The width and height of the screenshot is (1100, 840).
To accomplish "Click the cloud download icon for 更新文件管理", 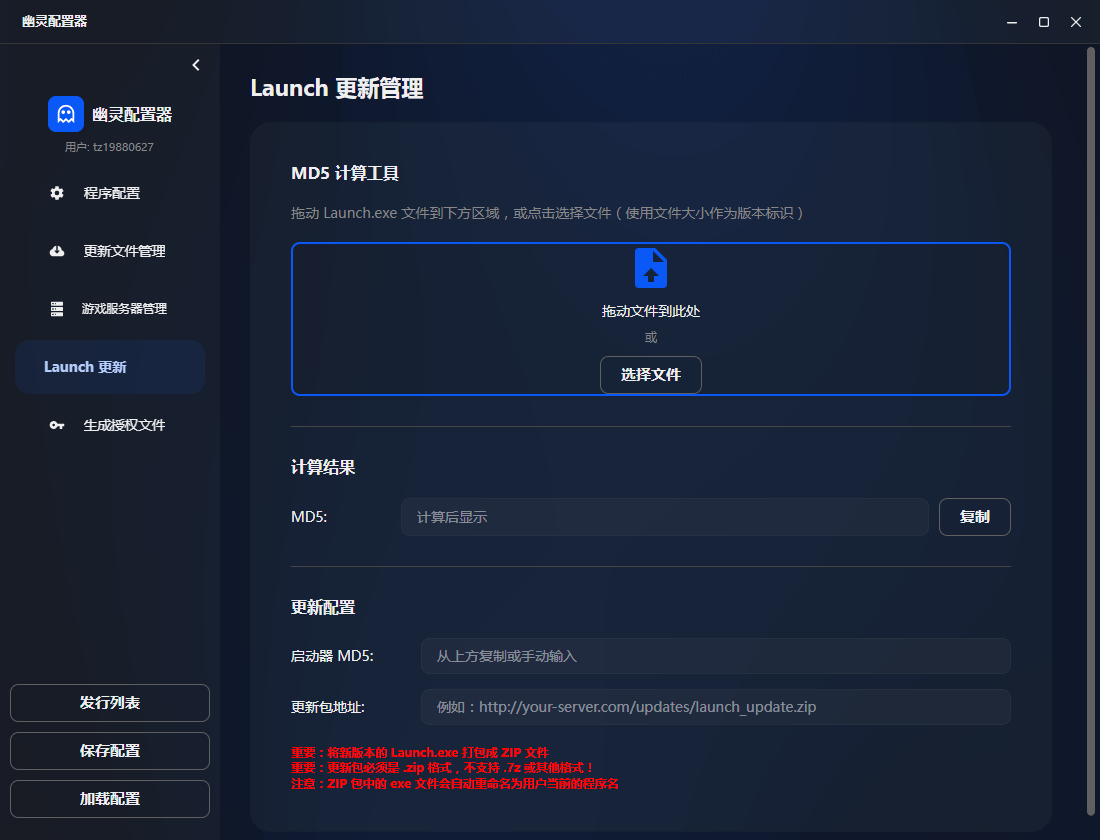I will point(57,251).
